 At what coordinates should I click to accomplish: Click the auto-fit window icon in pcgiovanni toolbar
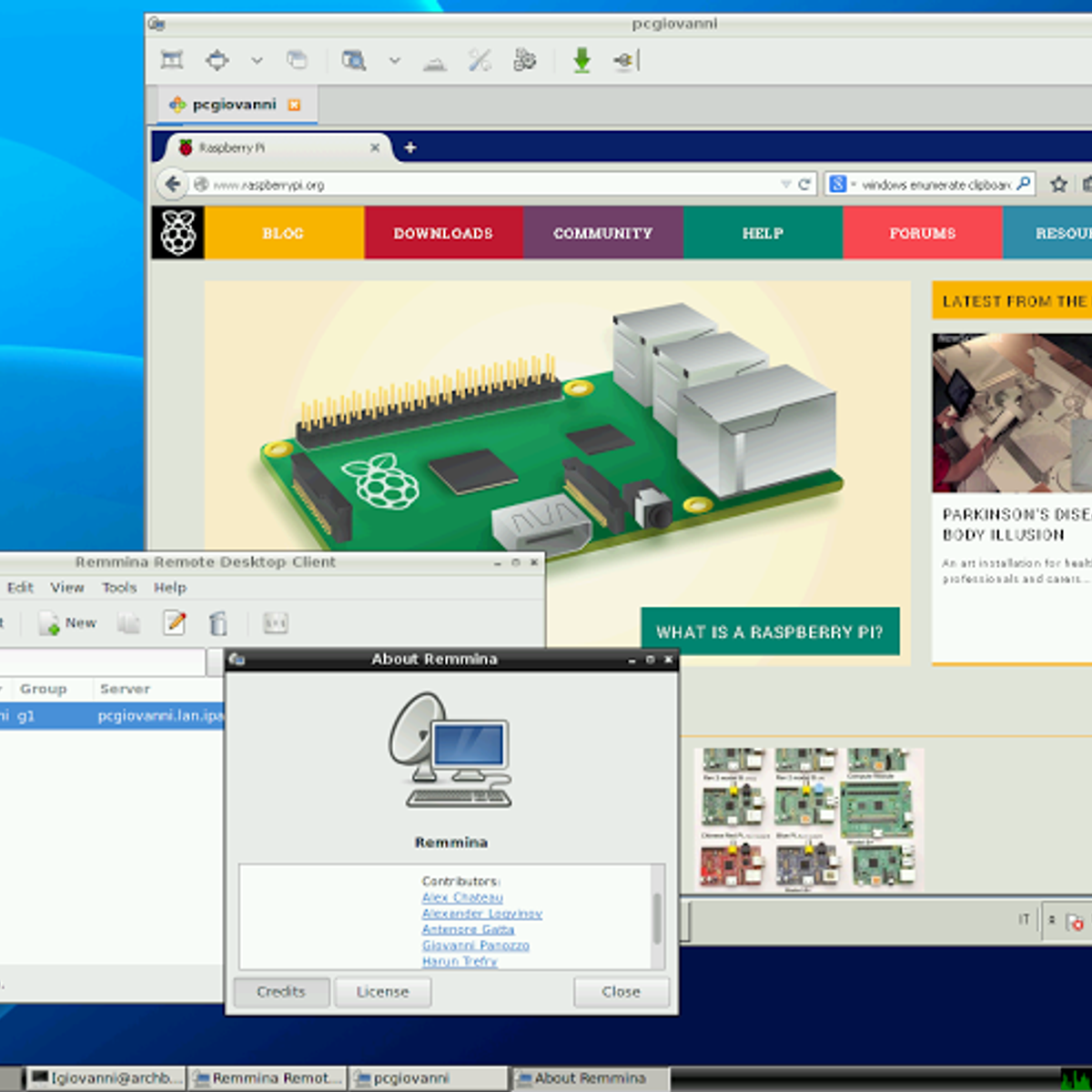click(217, 61)
